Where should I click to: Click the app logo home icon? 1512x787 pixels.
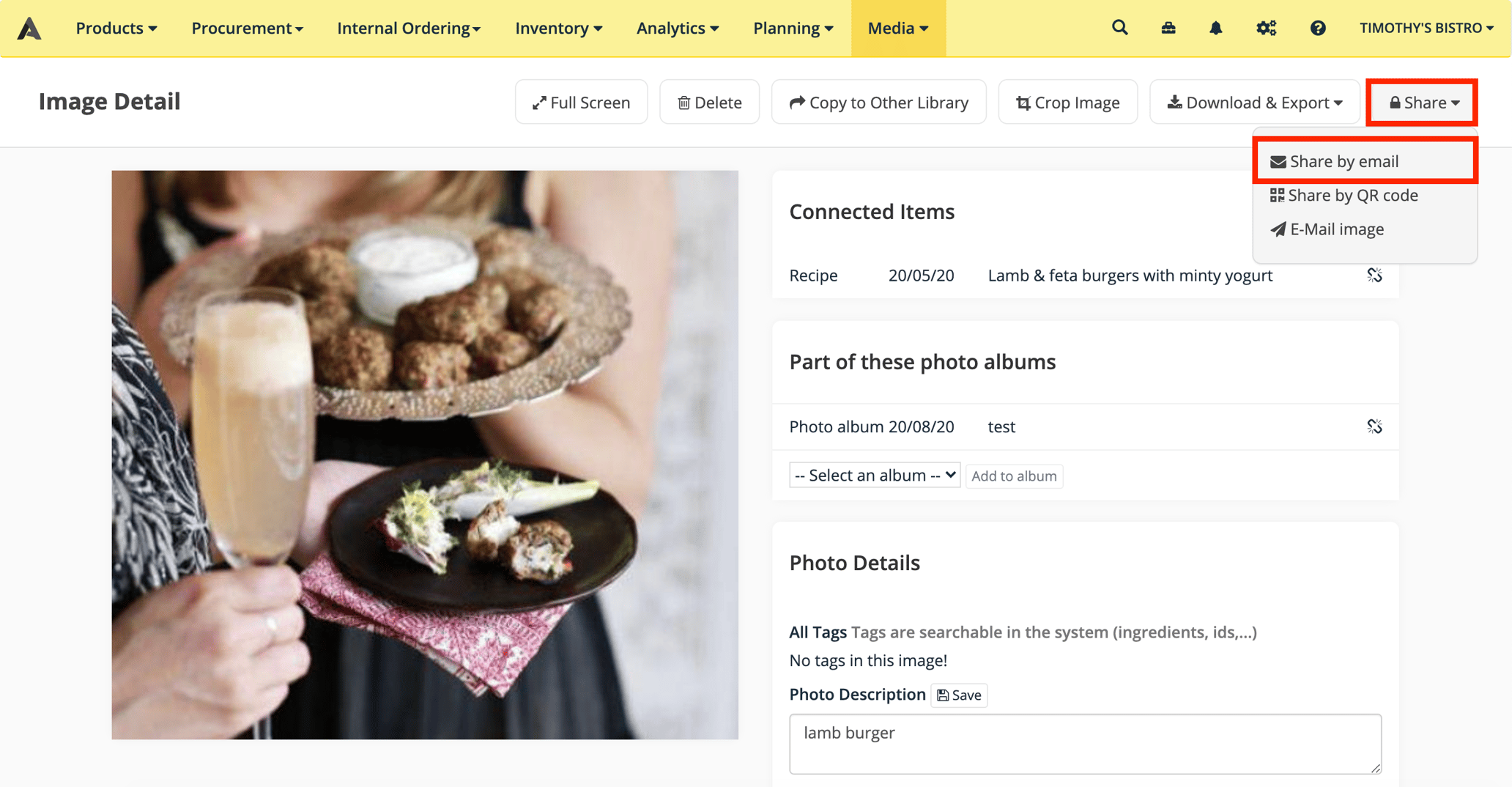[x=29, y=28]
